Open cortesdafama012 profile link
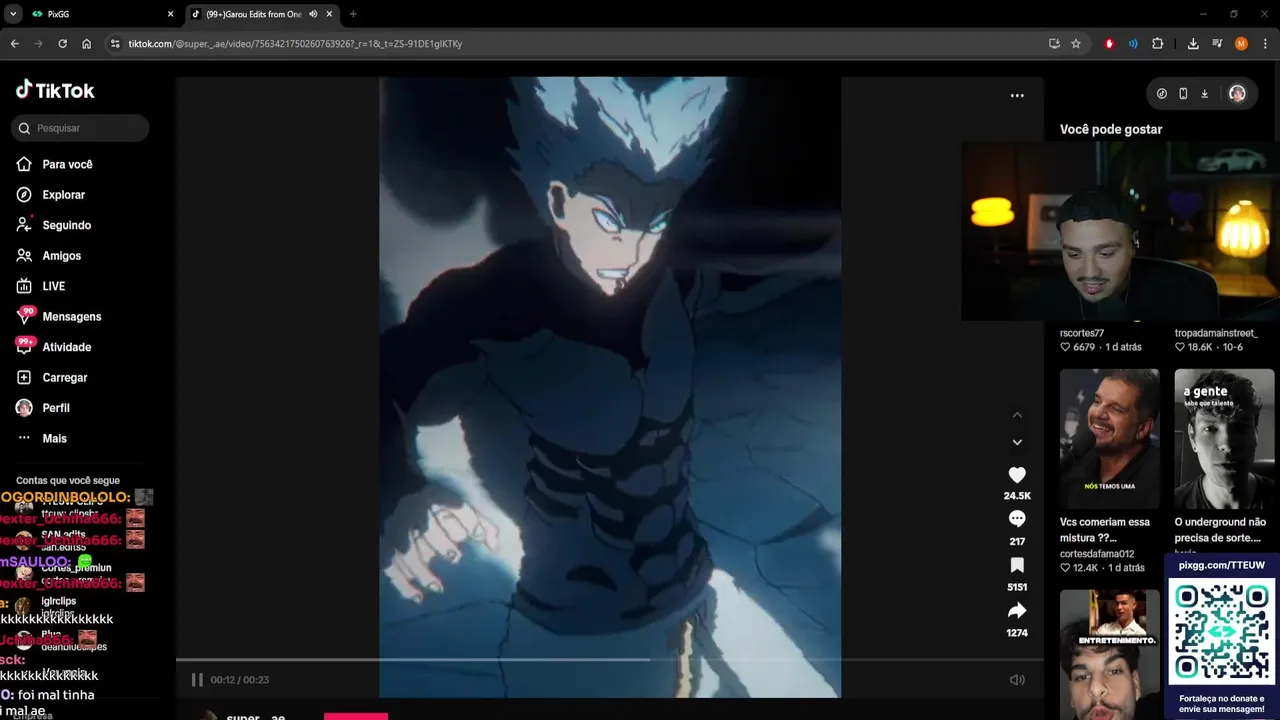Image resolution: width=1280 pixels, height=720 pixels. pos(1097,554)
